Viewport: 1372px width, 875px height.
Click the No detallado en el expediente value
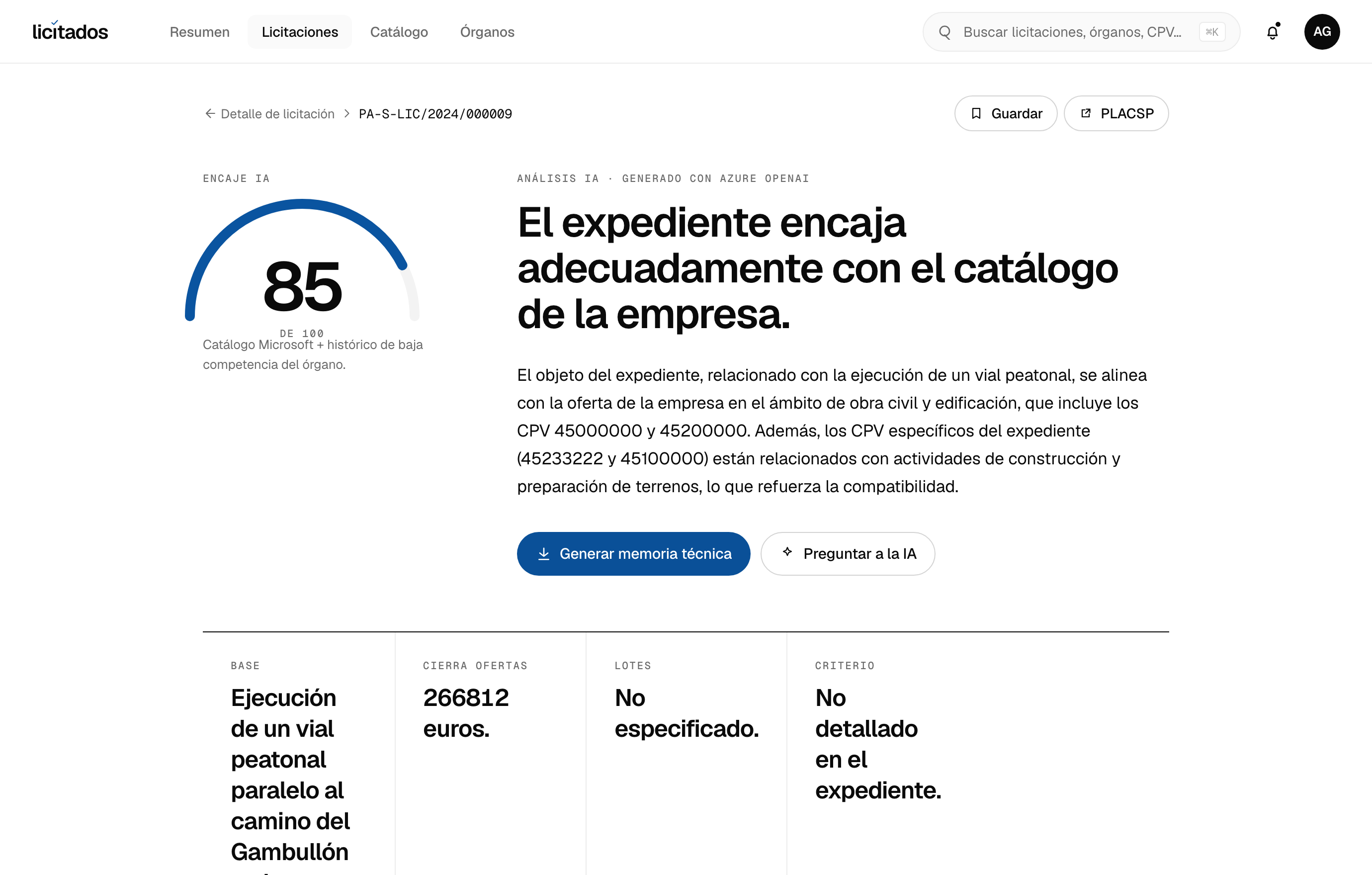pyautogui.click(x=878, y=743)
